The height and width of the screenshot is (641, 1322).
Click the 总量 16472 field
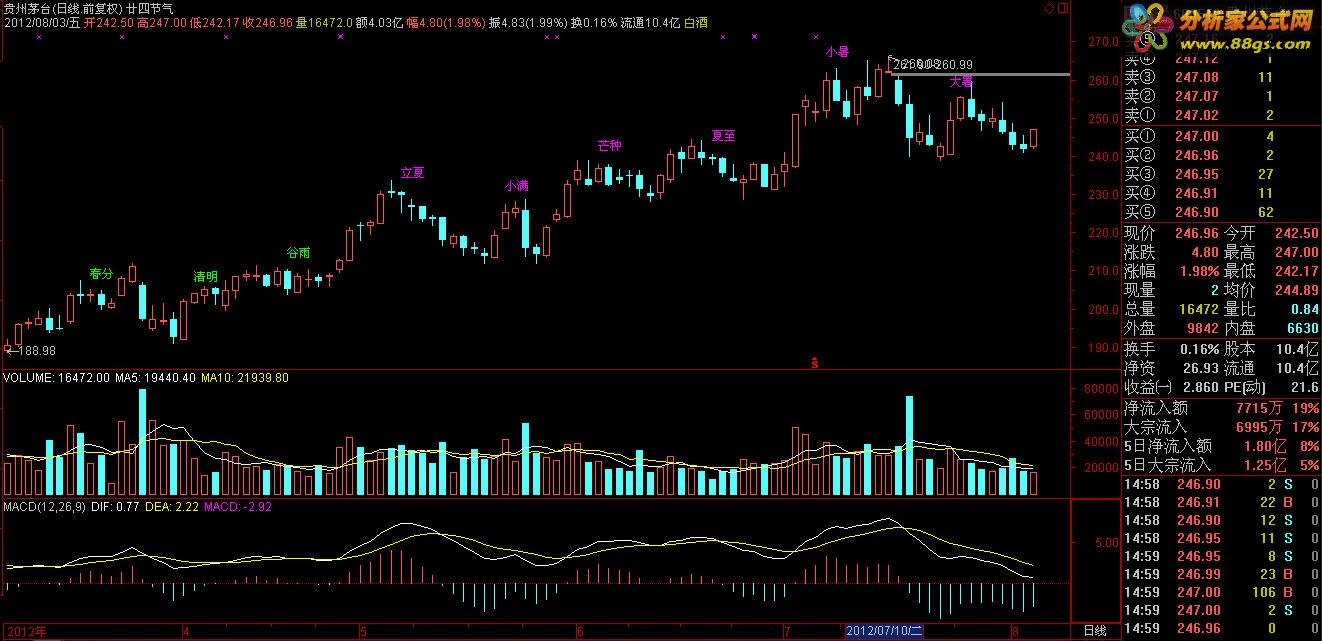point(1171,309)
